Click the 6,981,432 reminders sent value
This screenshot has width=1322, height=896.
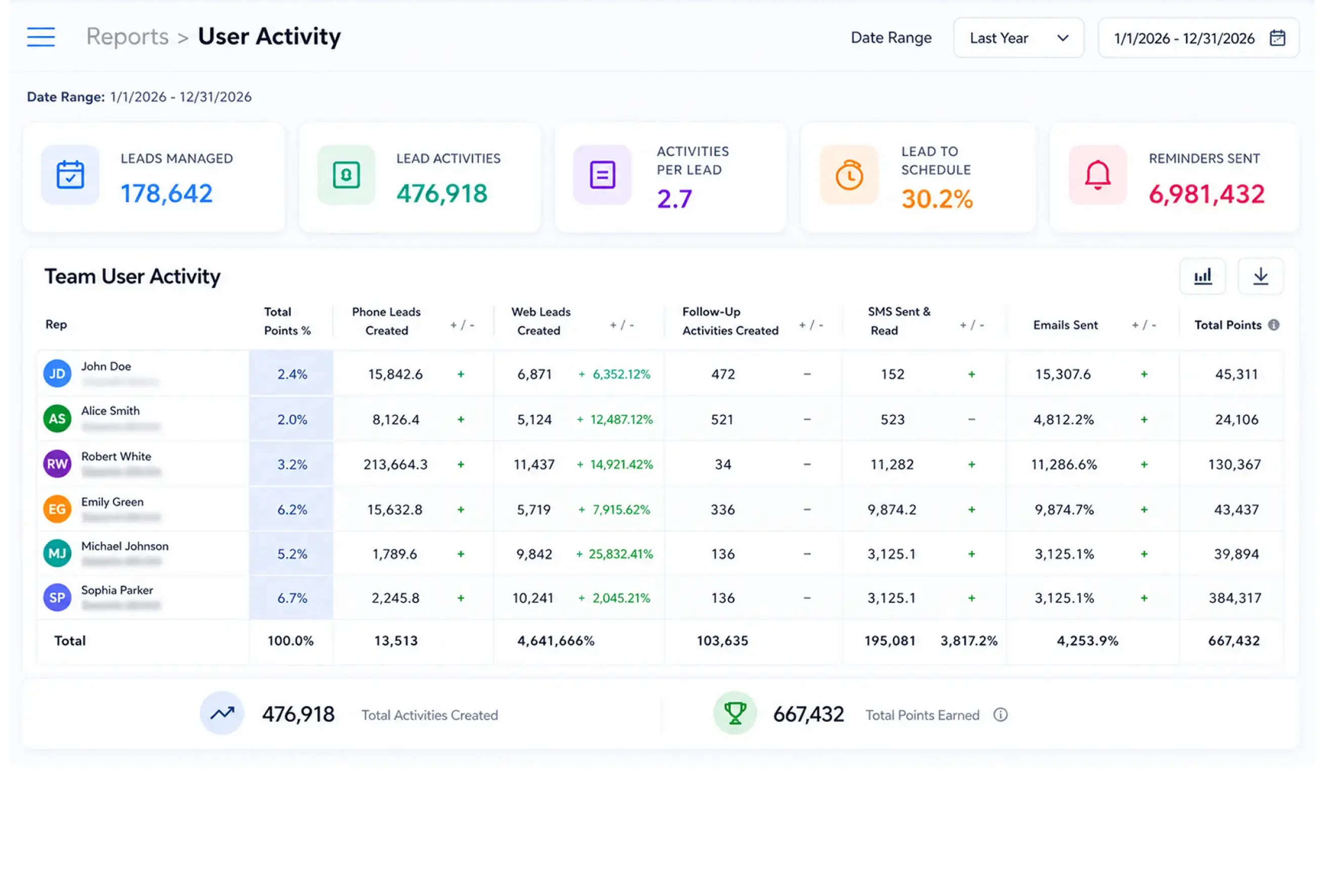(x=1207, y=195)
